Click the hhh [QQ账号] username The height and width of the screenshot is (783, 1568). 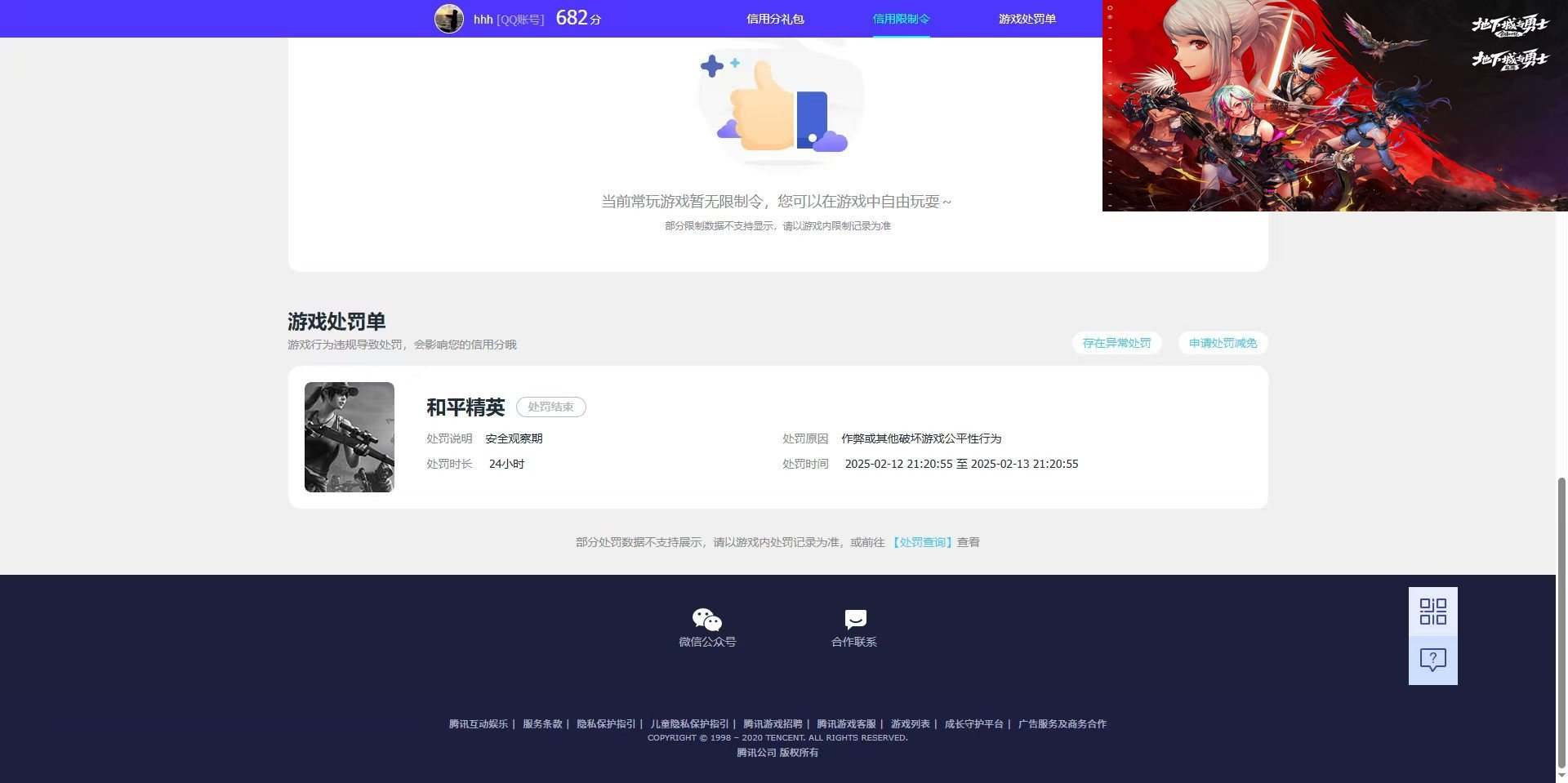(508, 19)
